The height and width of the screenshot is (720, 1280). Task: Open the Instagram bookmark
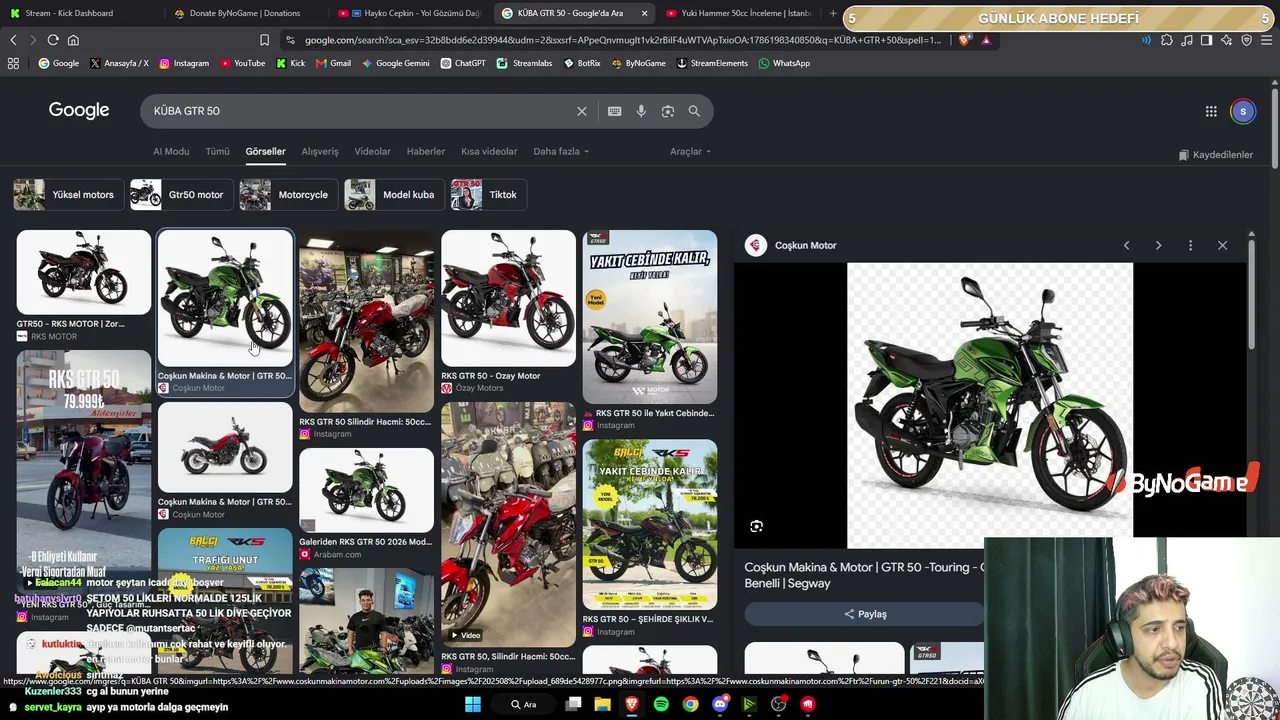point(184,63)
